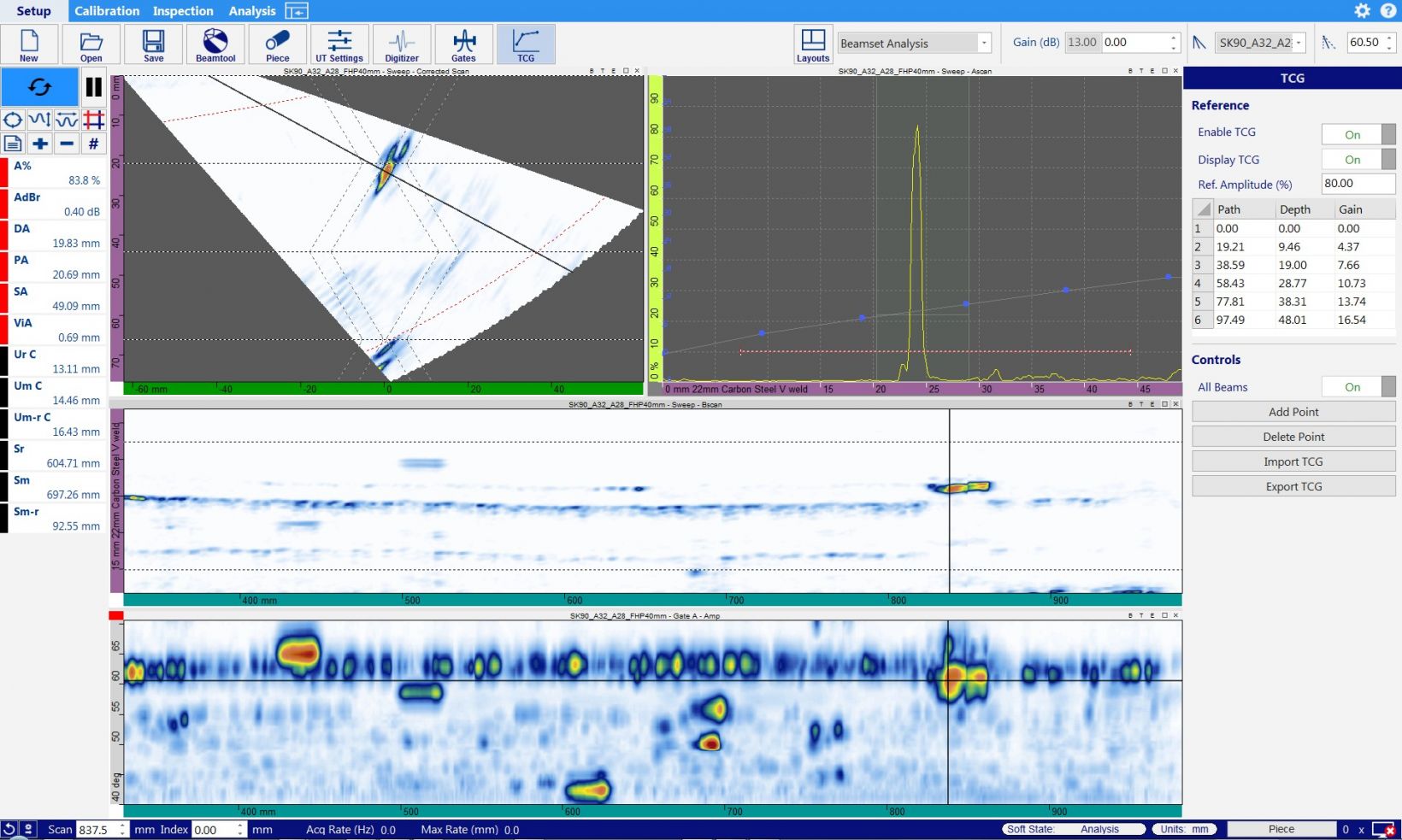The width and height of the screenshot is (1402, 840).
Task: Turn off All Beams control
Action: [1358, 386]
